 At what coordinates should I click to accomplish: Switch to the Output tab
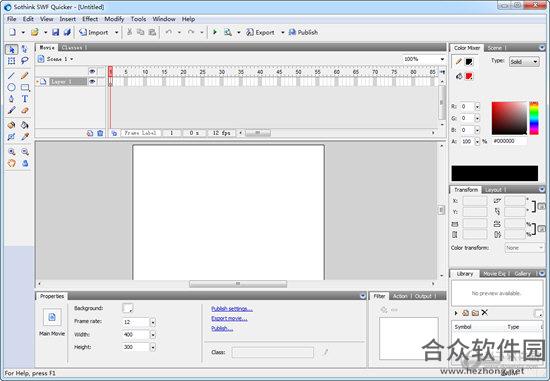pos(423,296)
